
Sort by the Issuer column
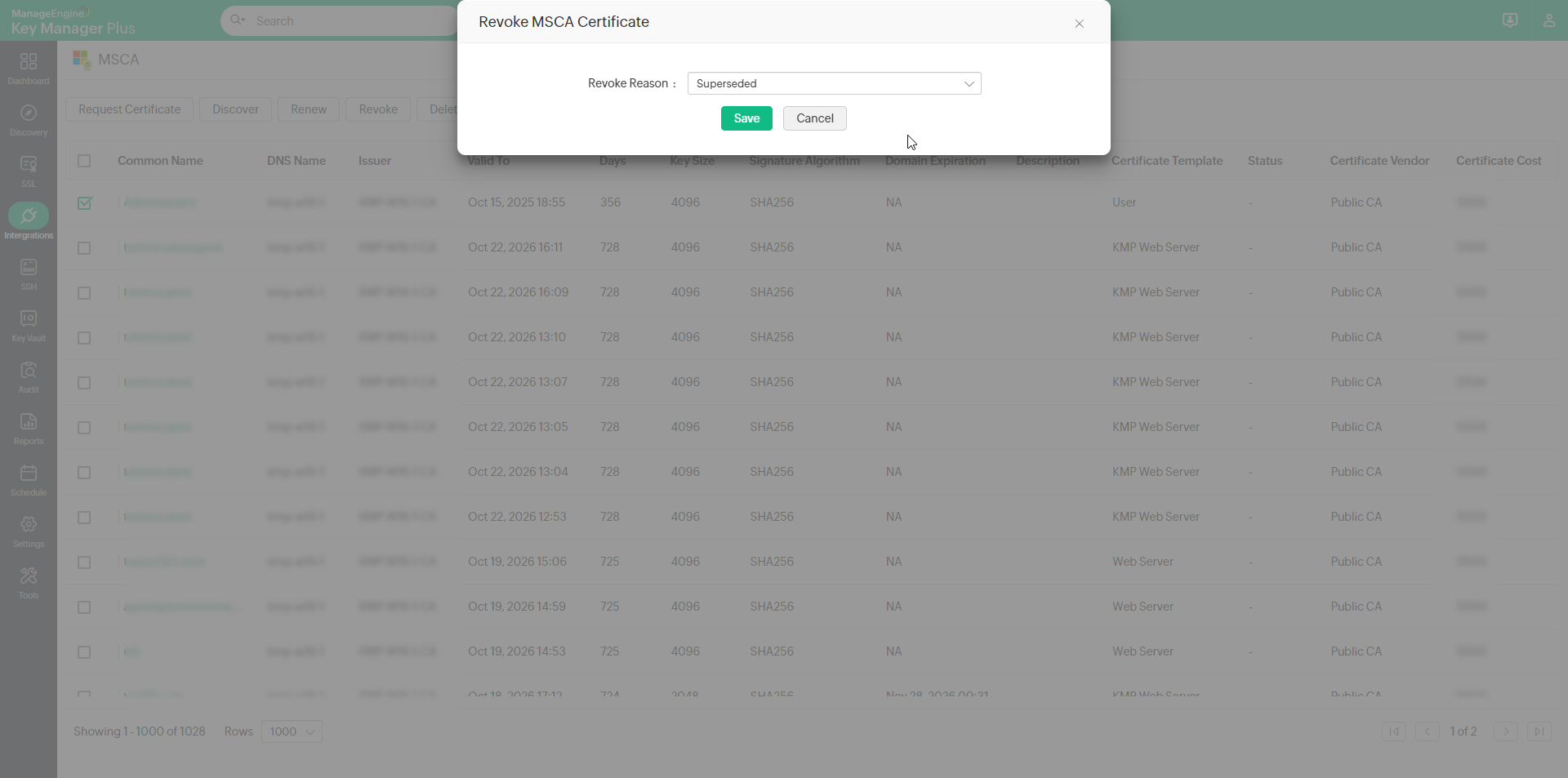click(375, 161)
